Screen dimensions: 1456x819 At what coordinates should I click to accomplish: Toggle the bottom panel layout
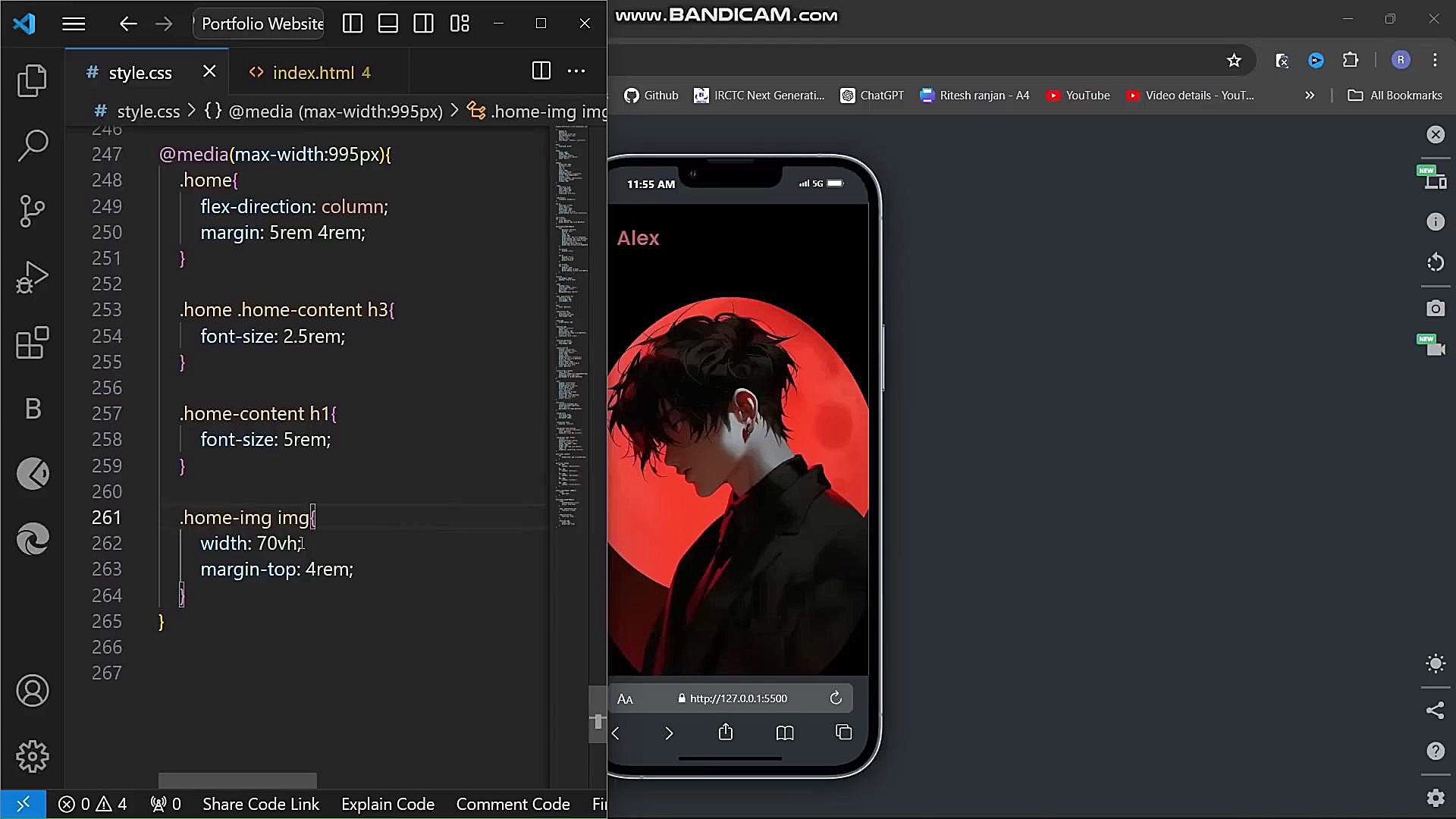[x=388, y=24]
